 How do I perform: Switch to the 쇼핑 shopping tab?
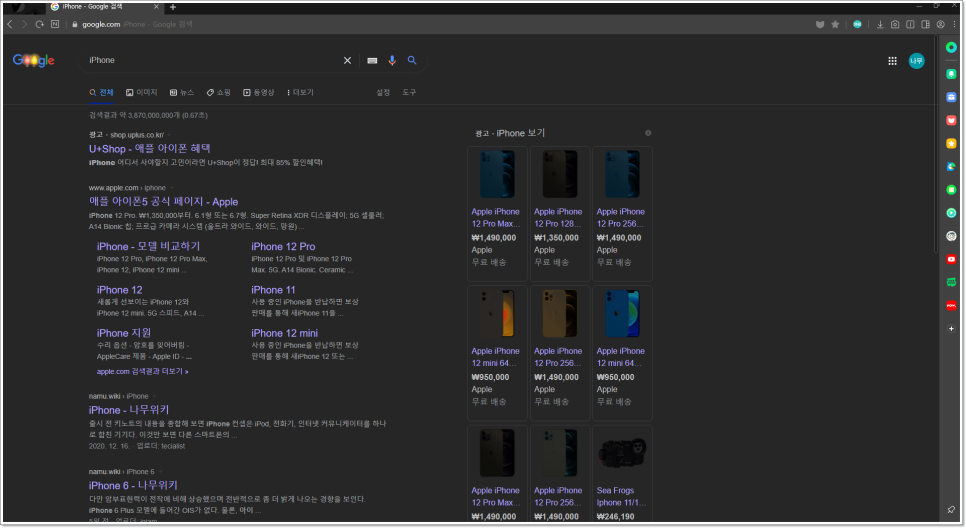(x=219, y=92)
